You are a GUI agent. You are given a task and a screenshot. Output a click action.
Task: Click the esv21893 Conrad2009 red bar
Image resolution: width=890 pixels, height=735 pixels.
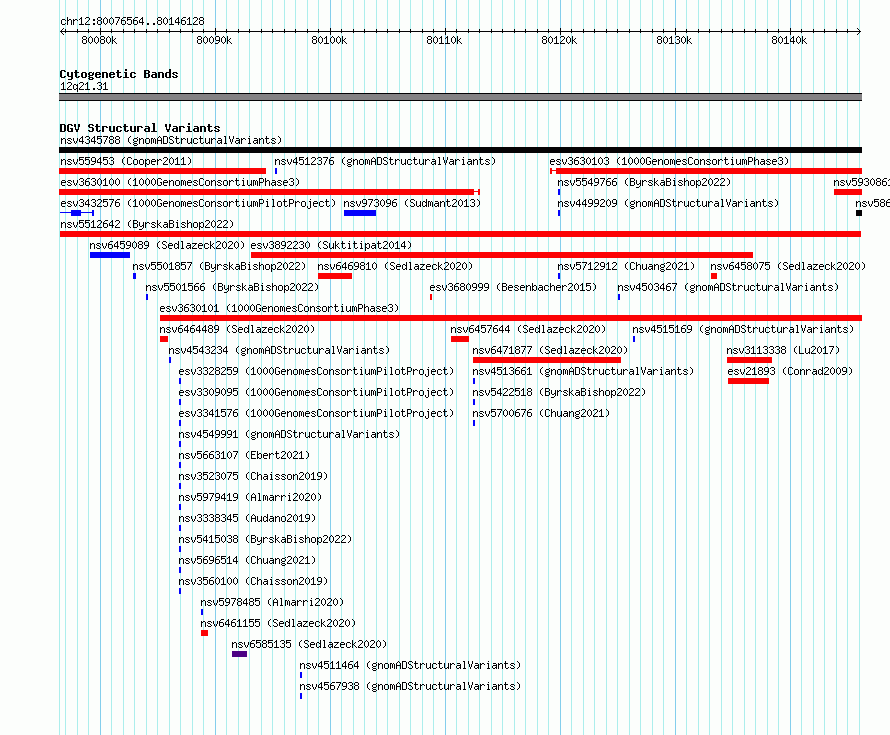click(748, 381)
